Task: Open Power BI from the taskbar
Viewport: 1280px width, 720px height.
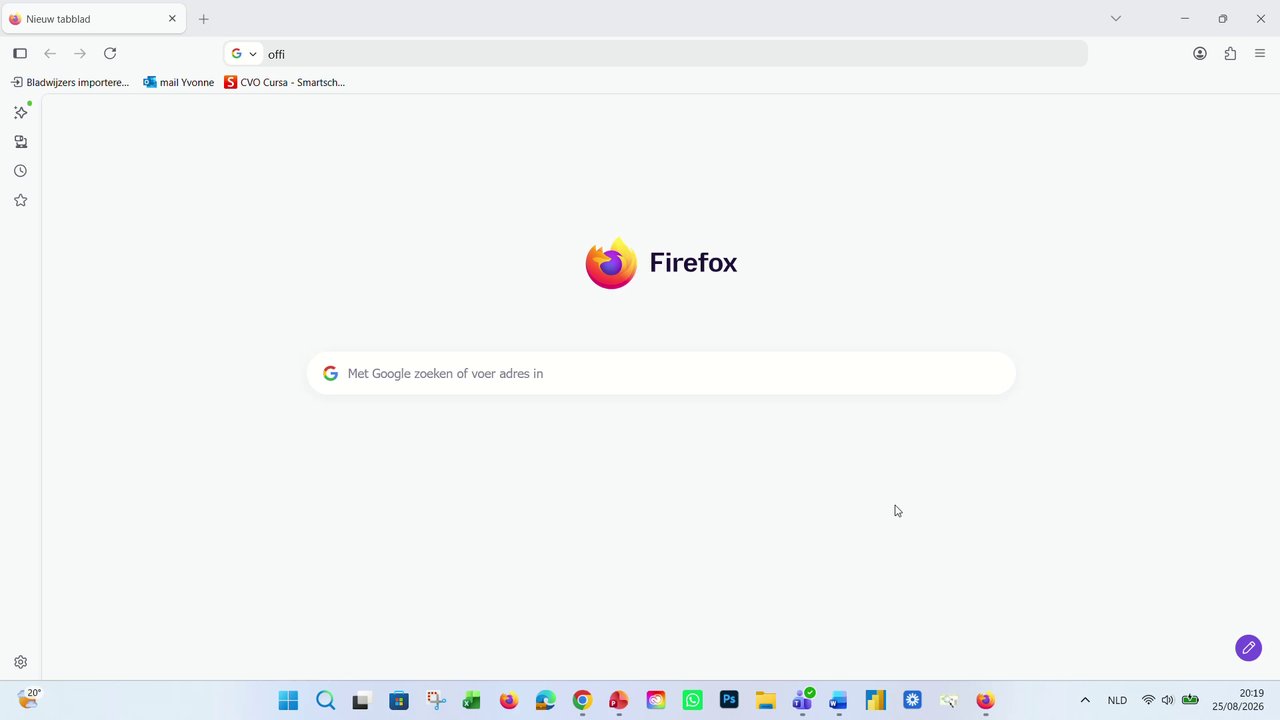Action: coord(876,700)
